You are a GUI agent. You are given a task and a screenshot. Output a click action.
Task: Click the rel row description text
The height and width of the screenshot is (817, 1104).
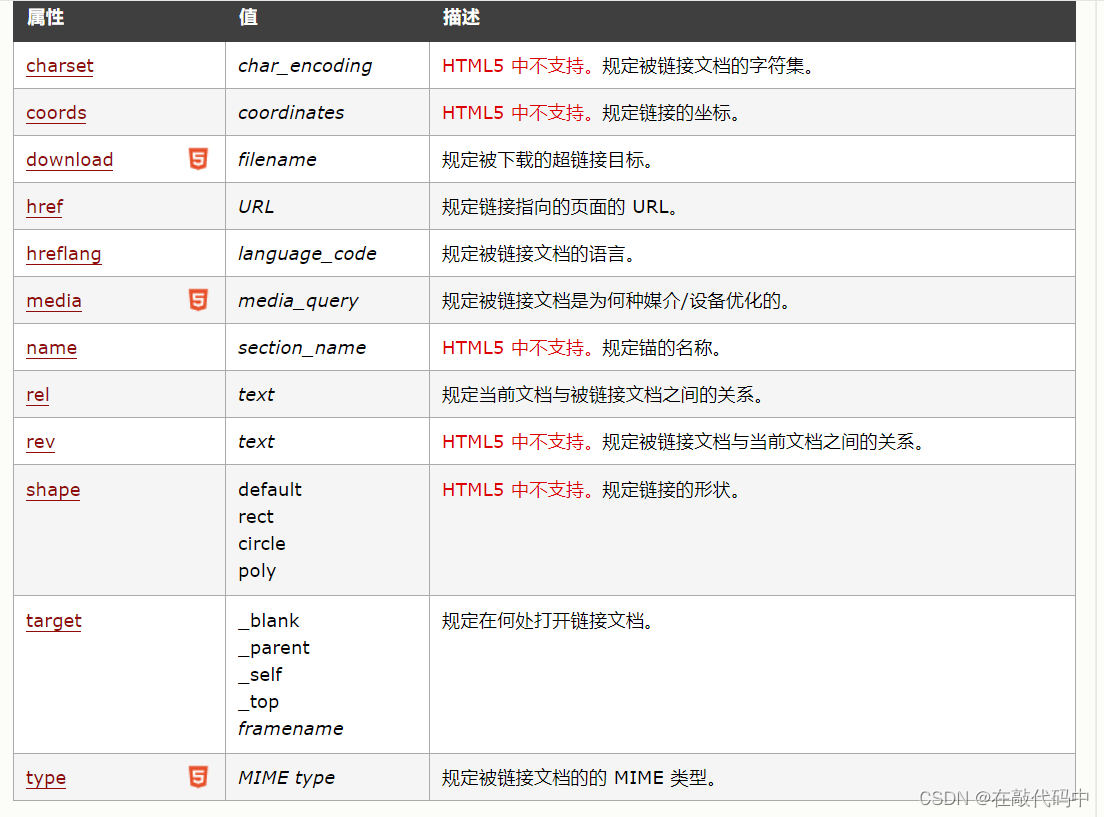tap(603, 395)
